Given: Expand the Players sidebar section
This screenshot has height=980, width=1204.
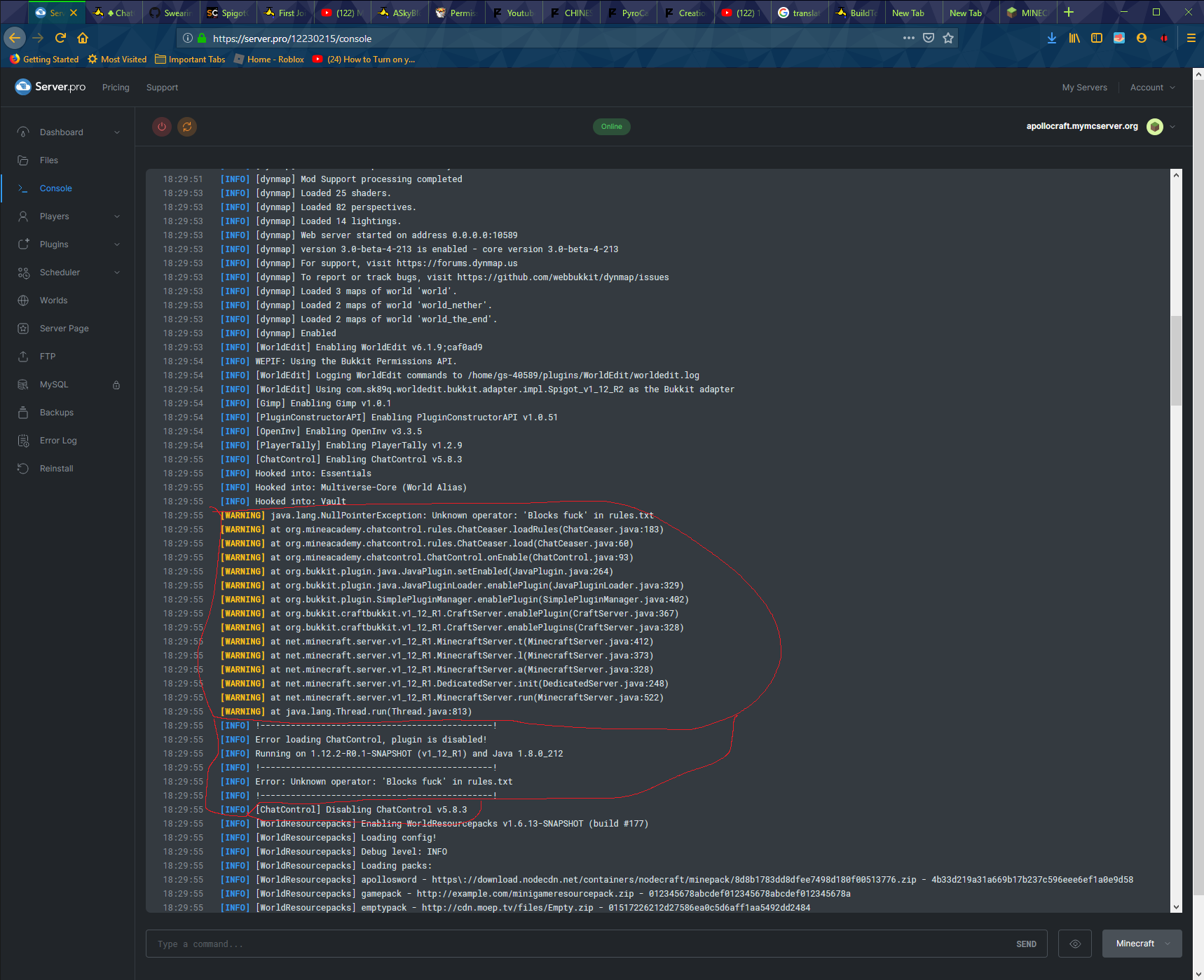Looking at the screenshot, I should point(55,216).
